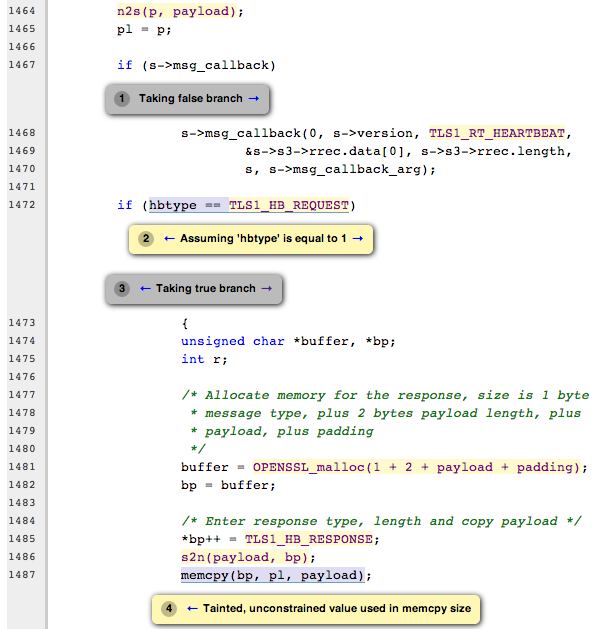606x629 pixels.
Task: Click the left arrow in the 'Tainted' warning
Action: 193,608
